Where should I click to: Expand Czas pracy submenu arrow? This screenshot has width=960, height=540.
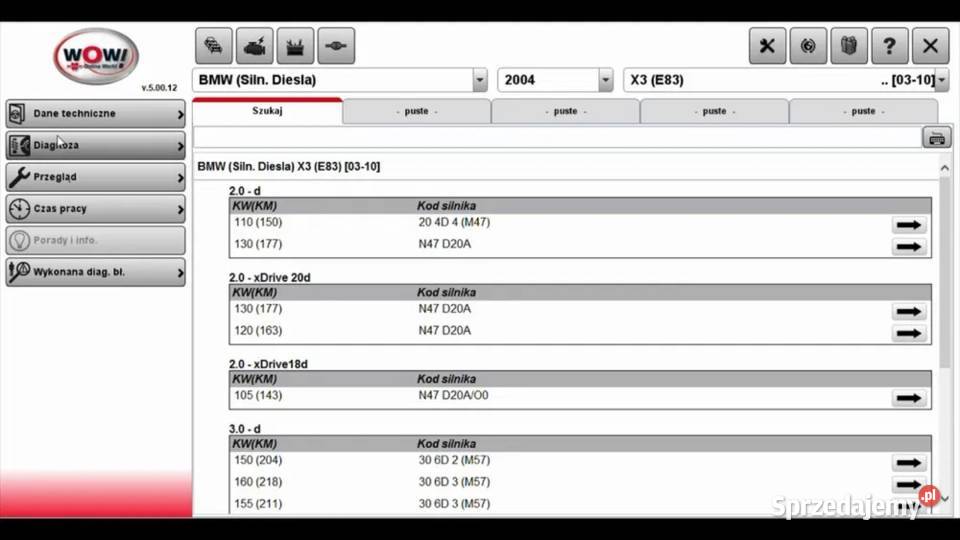tap(180, 209)
